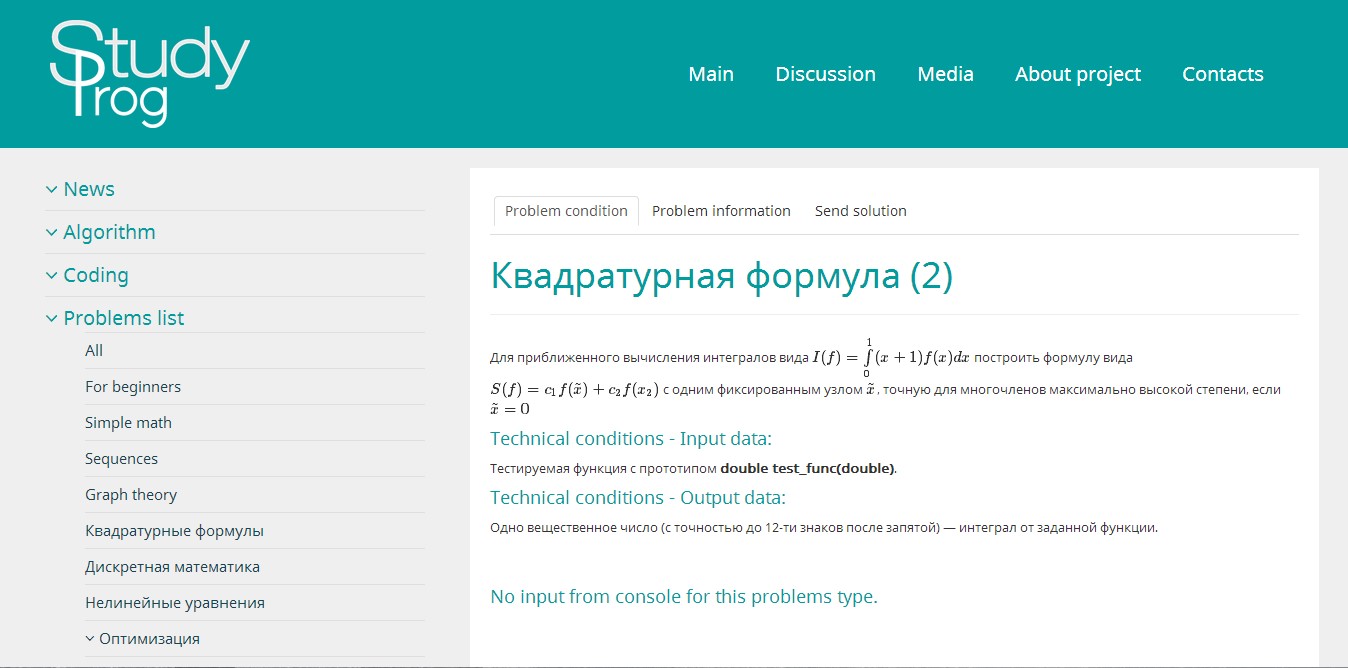Image resolution: width=1348 pixels, height=668 pixels.
Task: Click the double test_func(double) prototype text
Action: click(x=807, y=468)
